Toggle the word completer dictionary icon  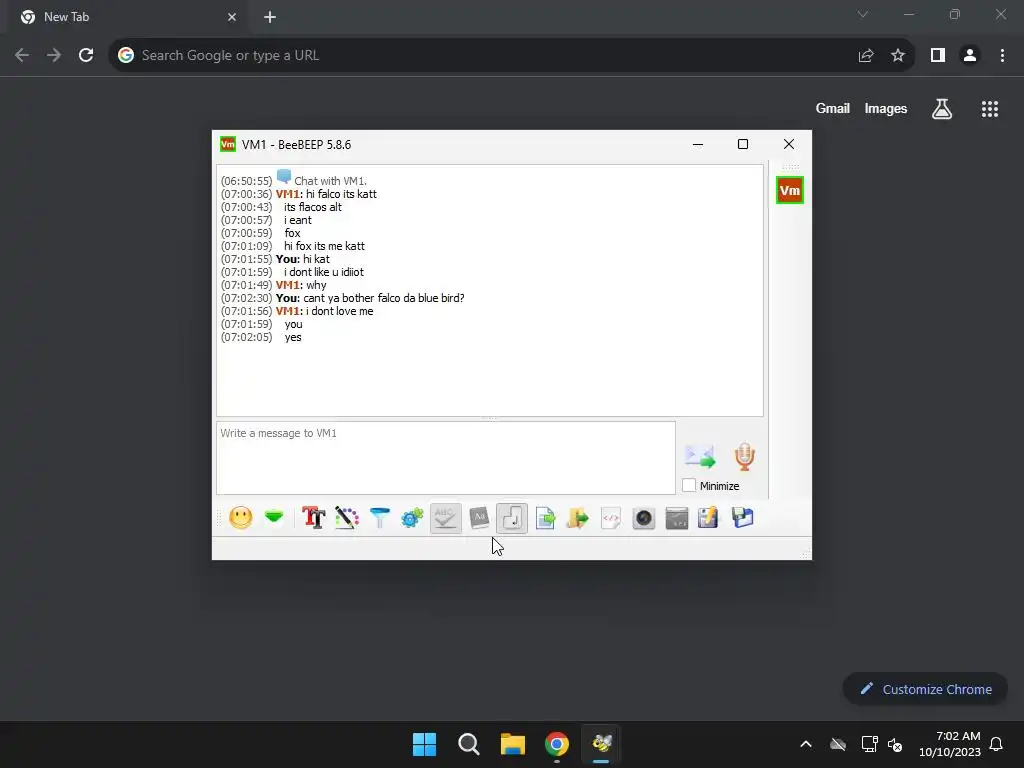[x=479, y=518]
